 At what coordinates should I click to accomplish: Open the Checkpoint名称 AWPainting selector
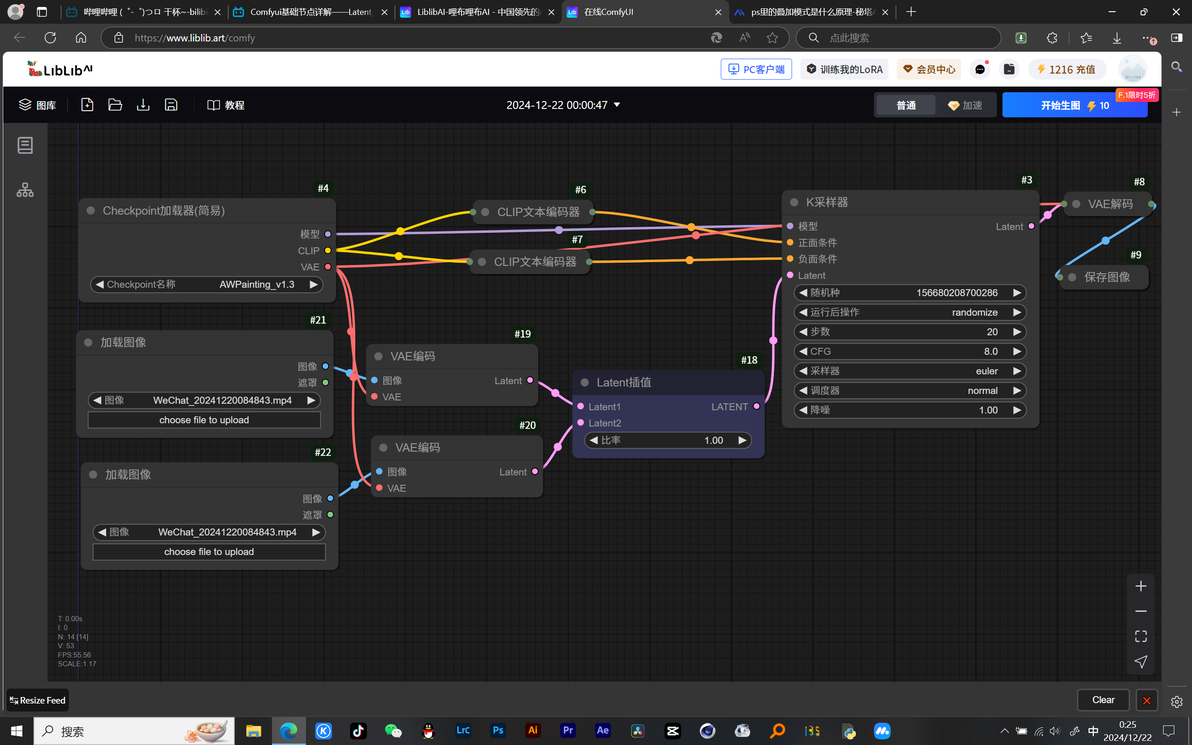tap(206, 284)
